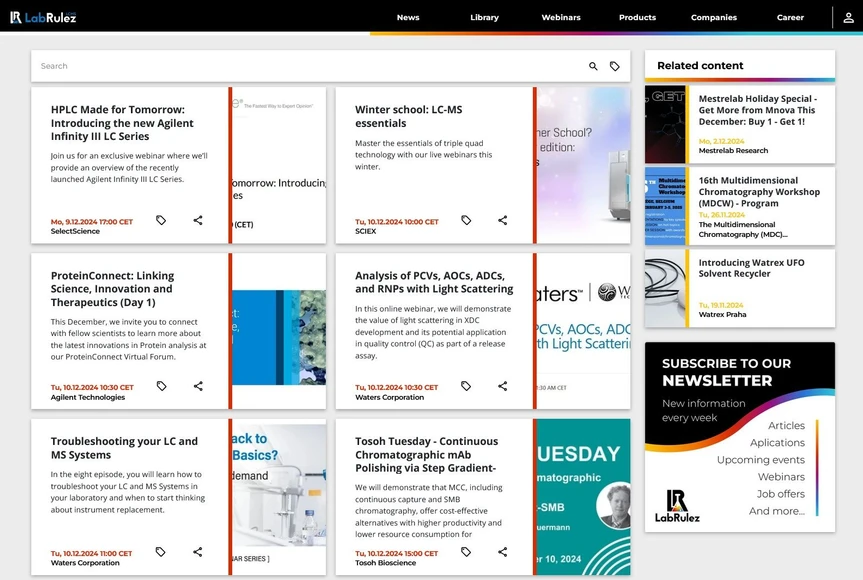
Task: Open the Companies menu item
Action: [x=714, y=17]
